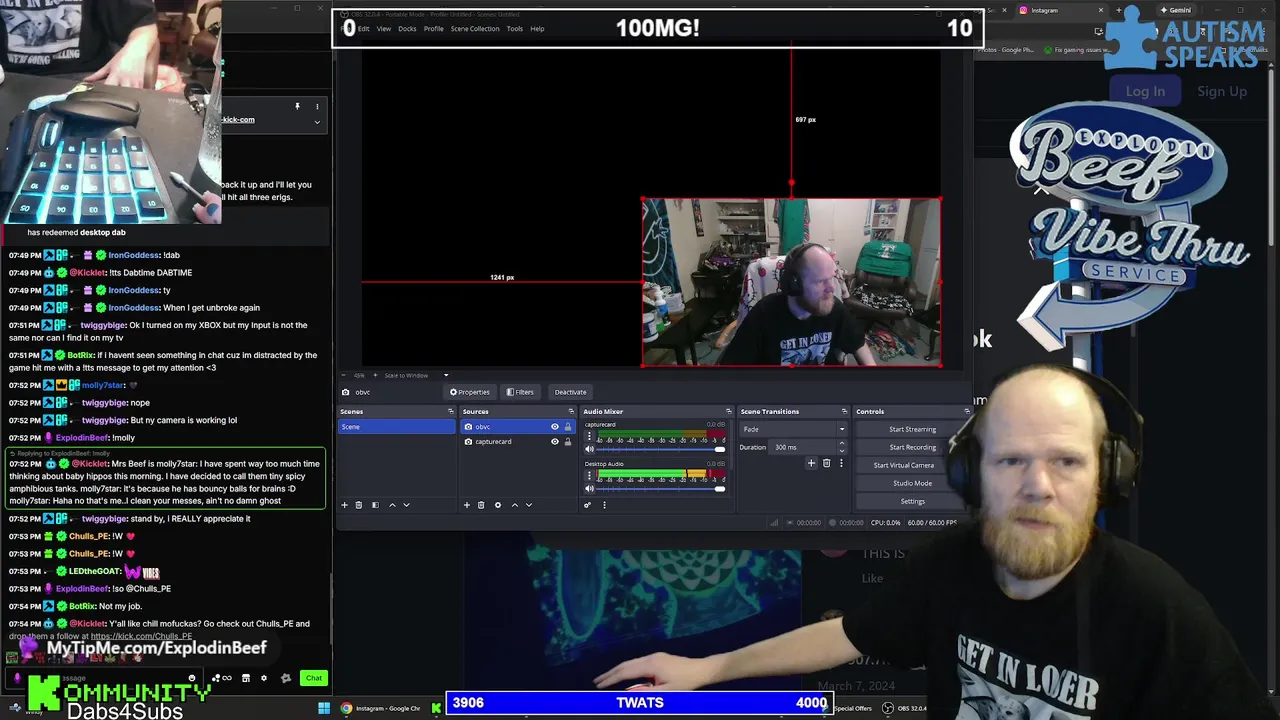Pop out the Sources dock
This screenshot has width=1280, height=720.
[x=571, y=412]
